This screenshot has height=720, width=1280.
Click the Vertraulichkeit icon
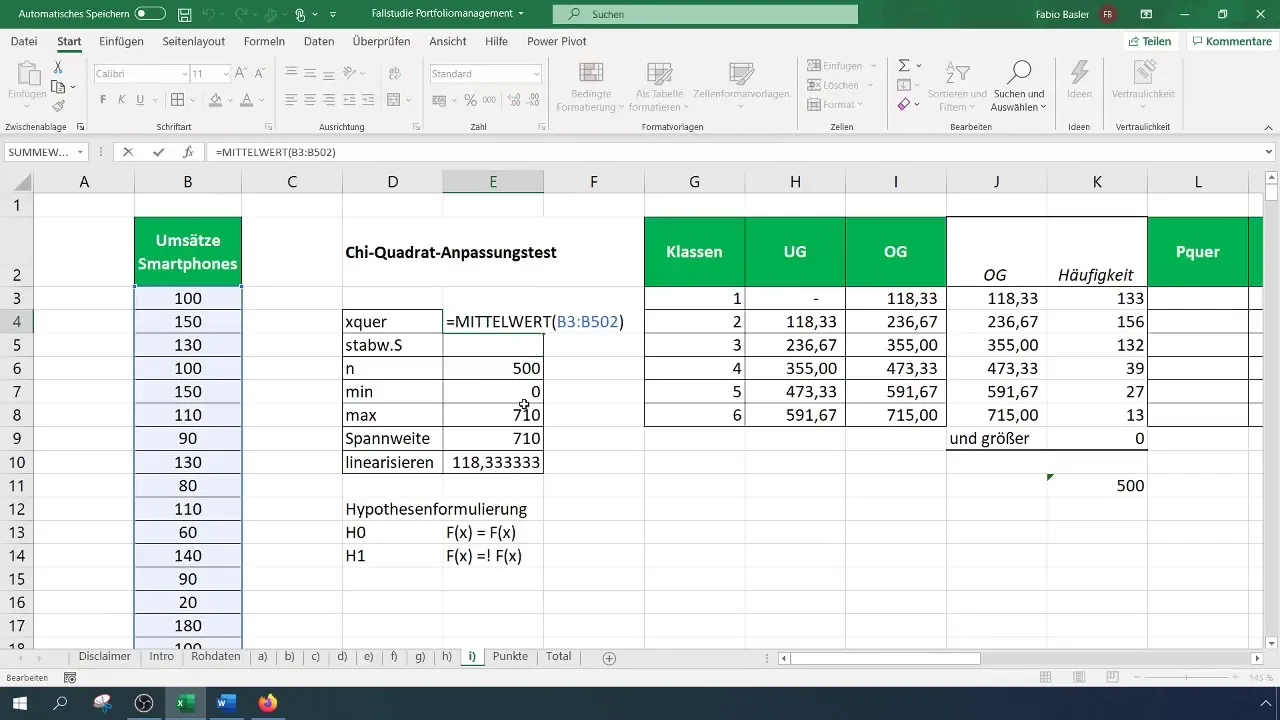pos(1143,72)
